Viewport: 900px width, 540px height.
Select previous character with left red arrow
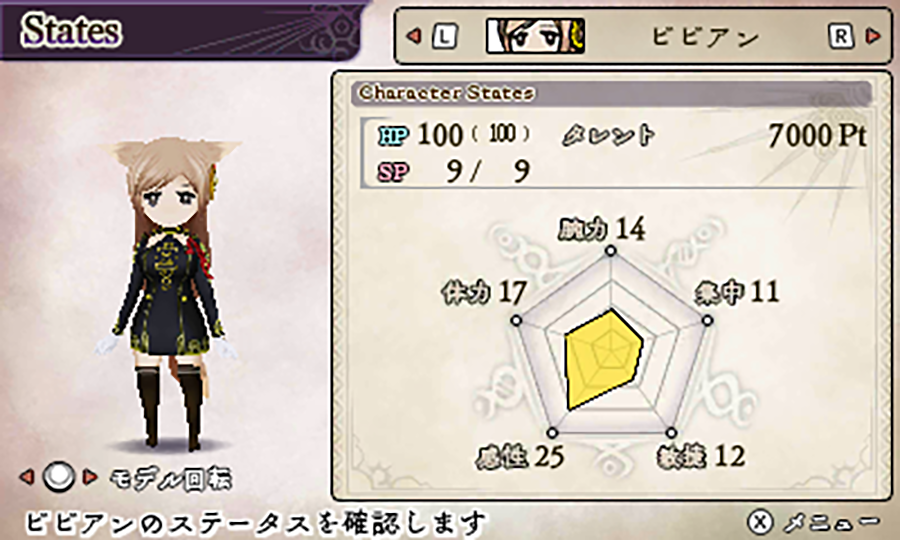point(413,36)
